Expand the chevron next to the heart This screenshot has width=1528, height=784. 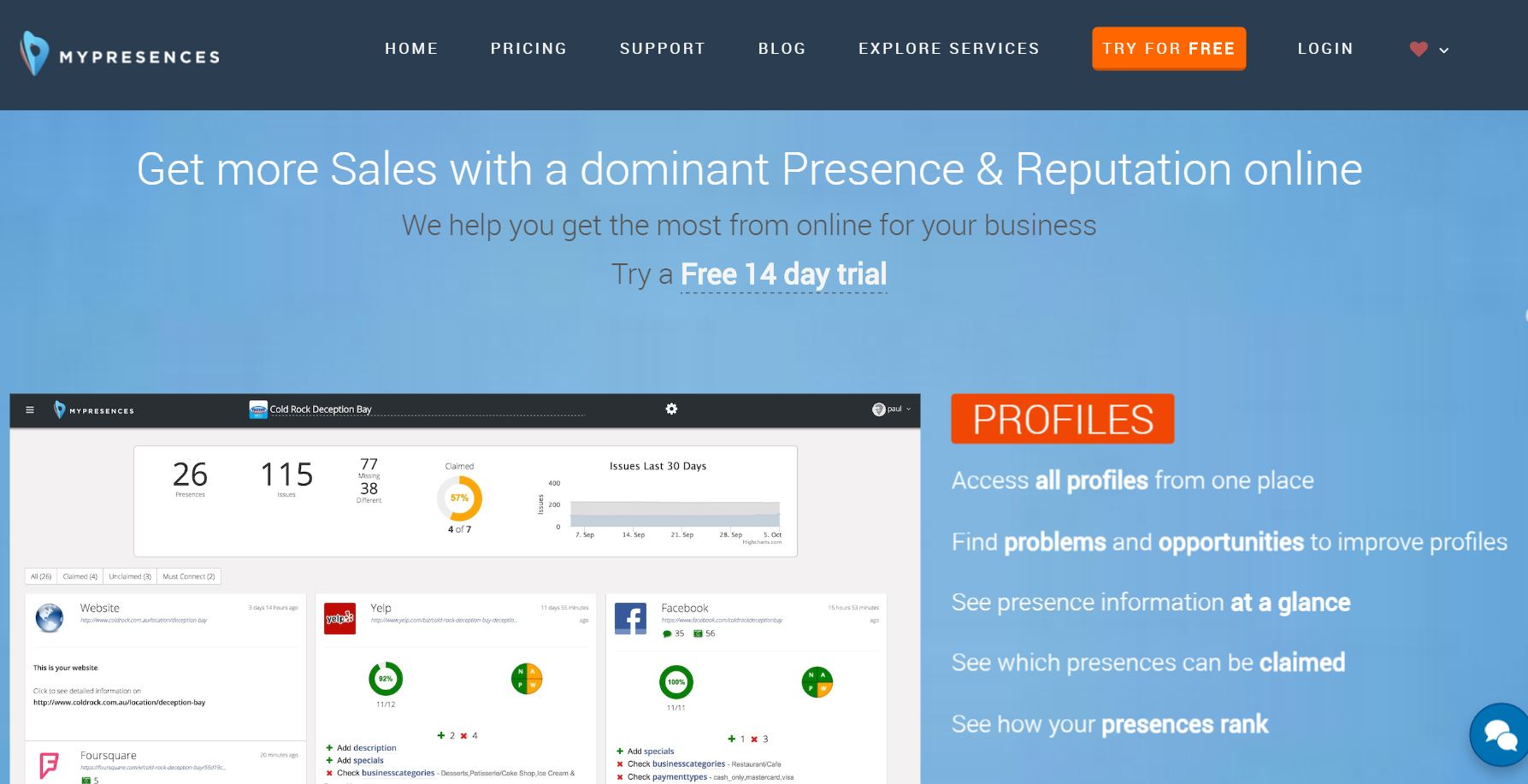1444,50
